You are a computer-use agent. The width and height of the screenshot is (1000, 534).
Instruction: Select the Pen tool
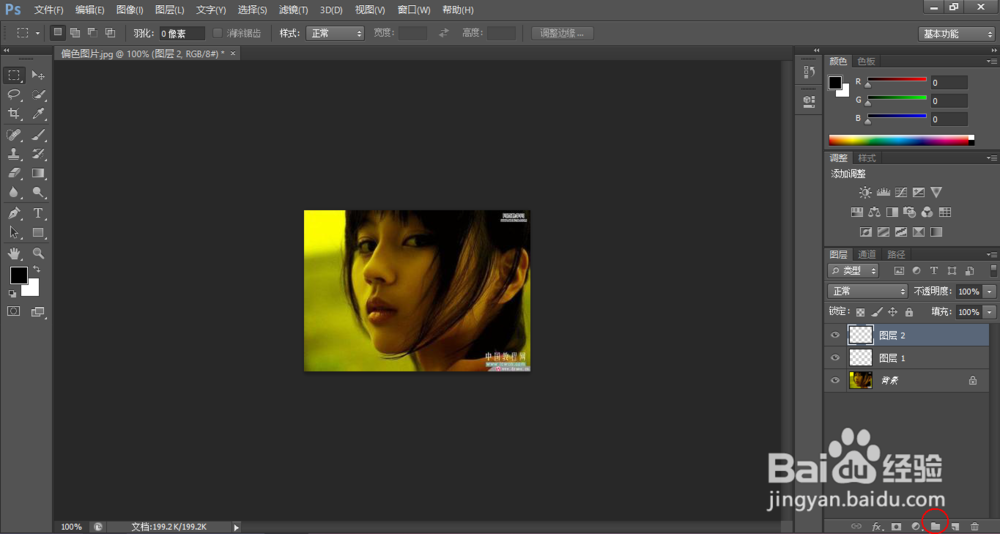(x=13, y=213)
